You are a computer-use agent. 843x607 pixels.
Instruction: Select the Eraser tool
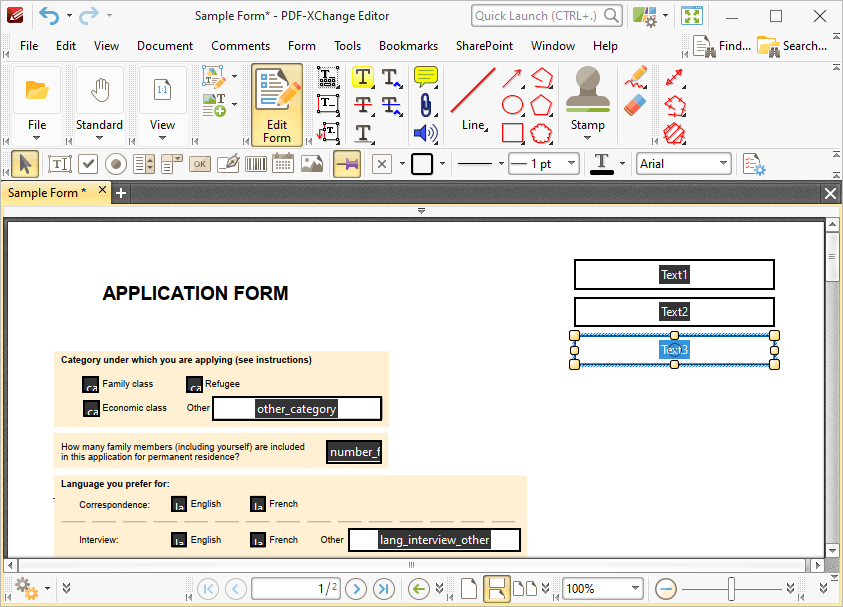tap(635, 105)
